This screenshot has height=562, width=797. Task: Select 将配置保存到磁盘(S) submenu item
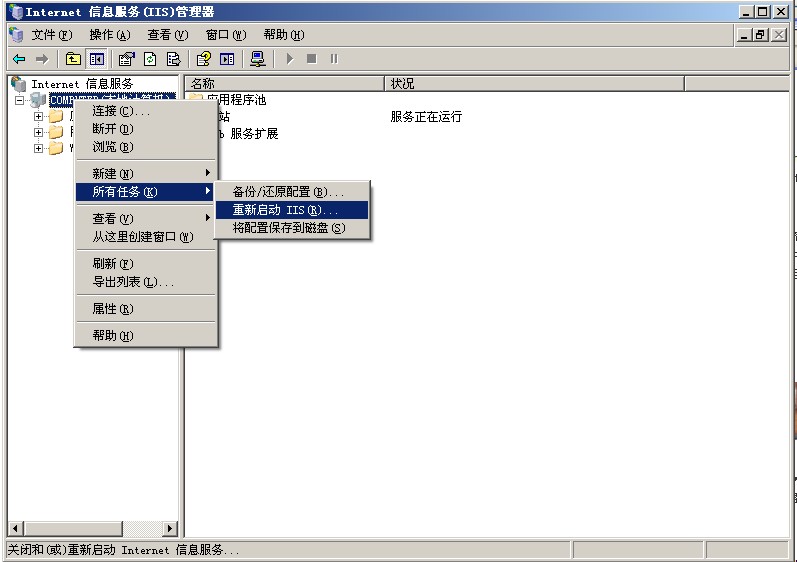pyautogui.click(x=292, y=228)
